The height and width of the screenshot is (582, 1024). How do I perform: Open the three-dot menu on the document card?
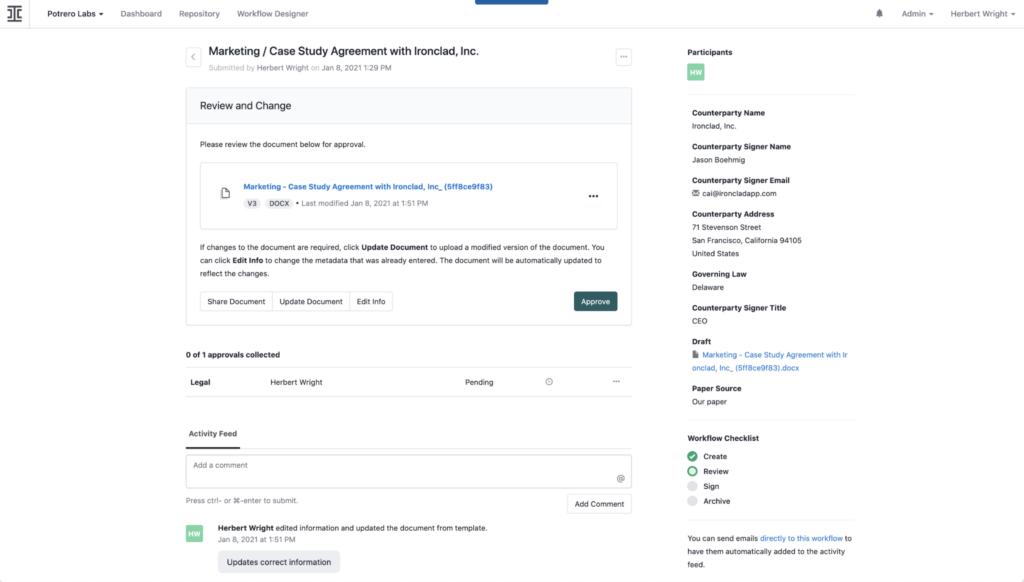593,196
